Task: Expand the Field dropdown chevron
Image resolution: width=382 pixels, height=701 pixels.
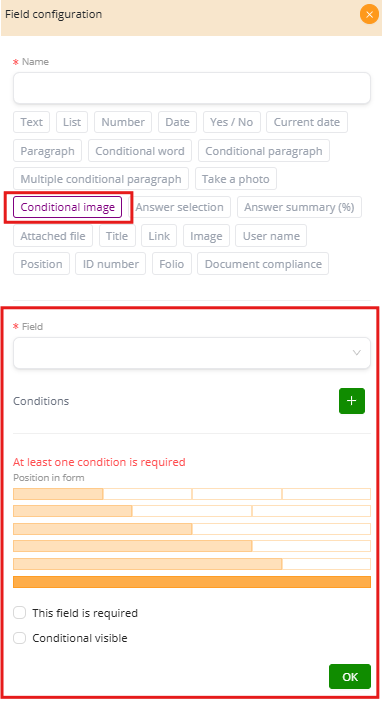Action: (x=357, y=353)
